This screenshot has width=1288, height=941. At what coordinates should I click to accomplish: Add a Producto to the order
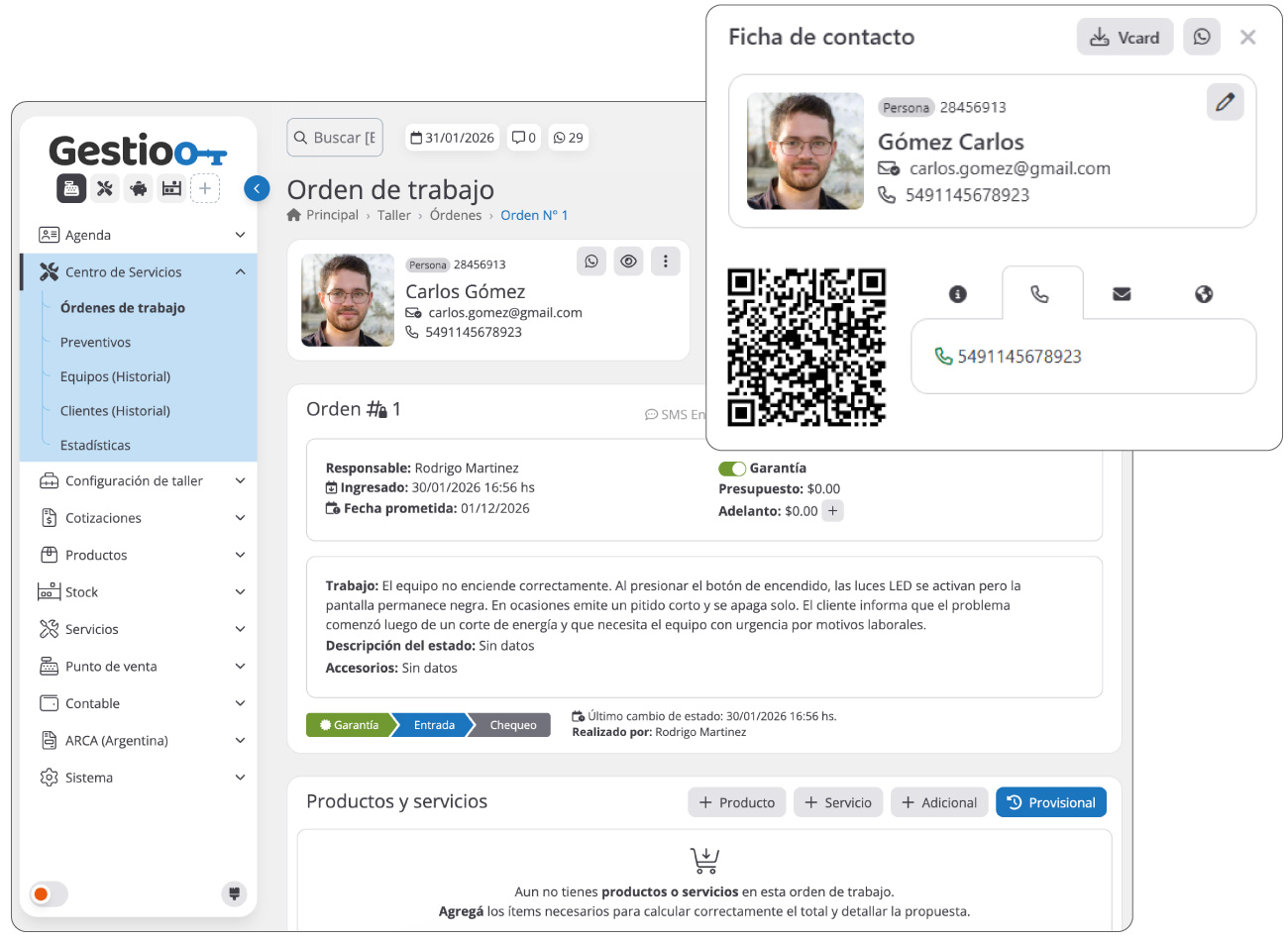(737, 802)
